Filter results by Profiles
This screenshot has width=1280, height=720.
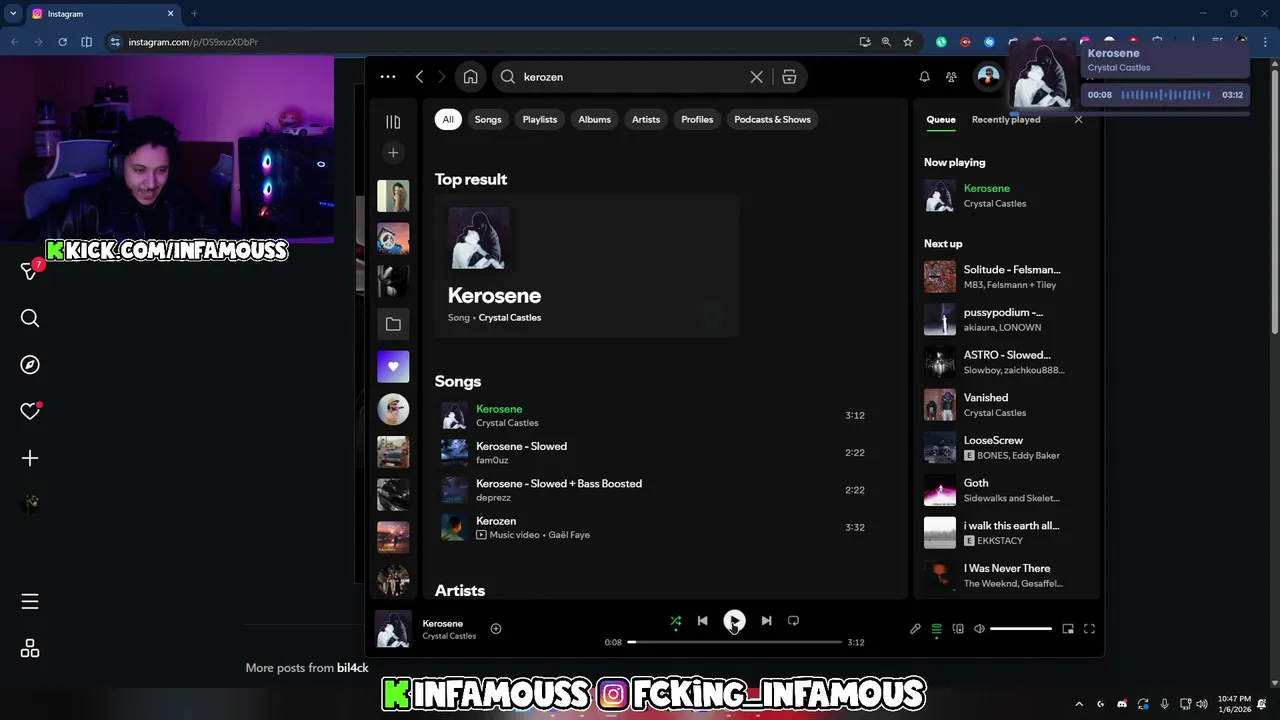point(697,119)
